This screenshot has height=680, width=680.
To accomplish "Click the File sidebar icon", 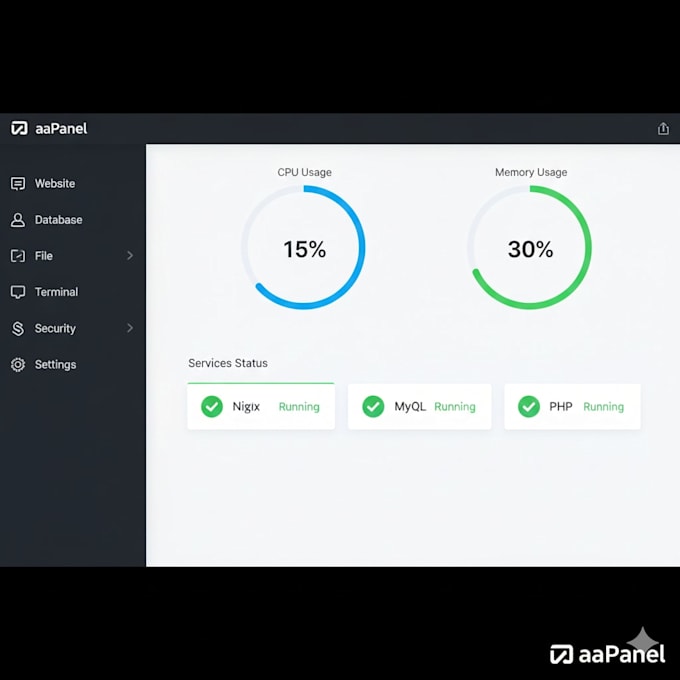I will point(18,256).
